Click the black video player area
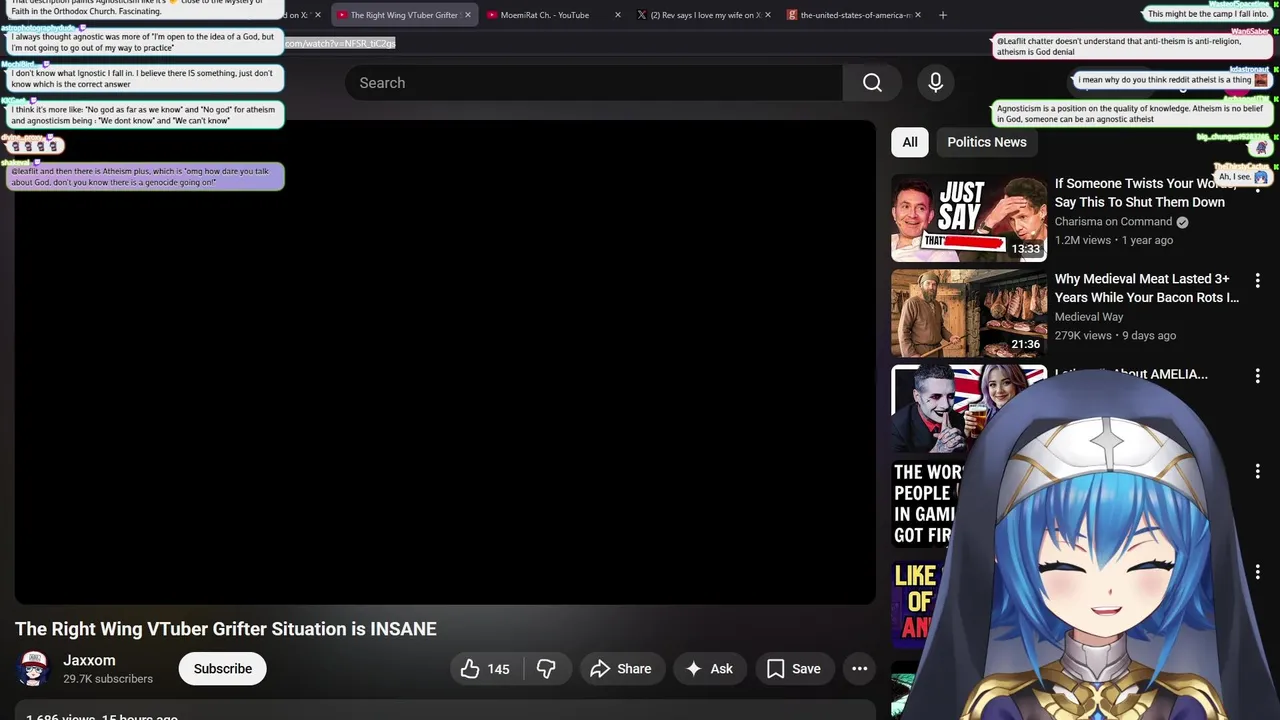The height and width of the screenshot is (720, 1280). click(x=445, y=362)
